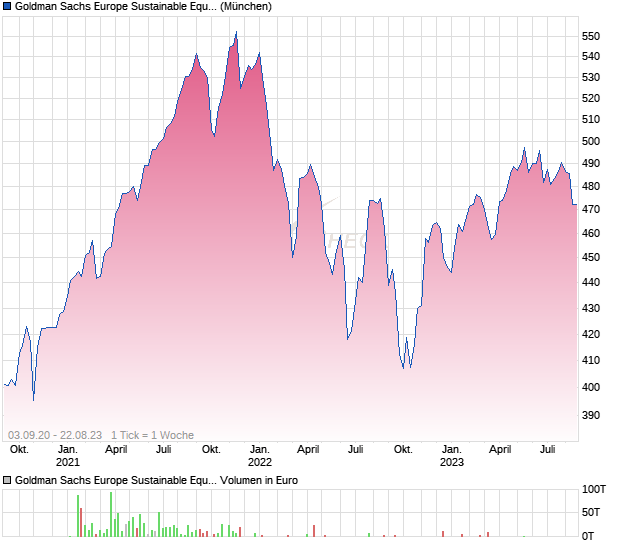Image resolution: width=620 pixels, height=546 pixels.
Task: Click the tall red volume bar after Jan. 2021
Action: (81, 523)
